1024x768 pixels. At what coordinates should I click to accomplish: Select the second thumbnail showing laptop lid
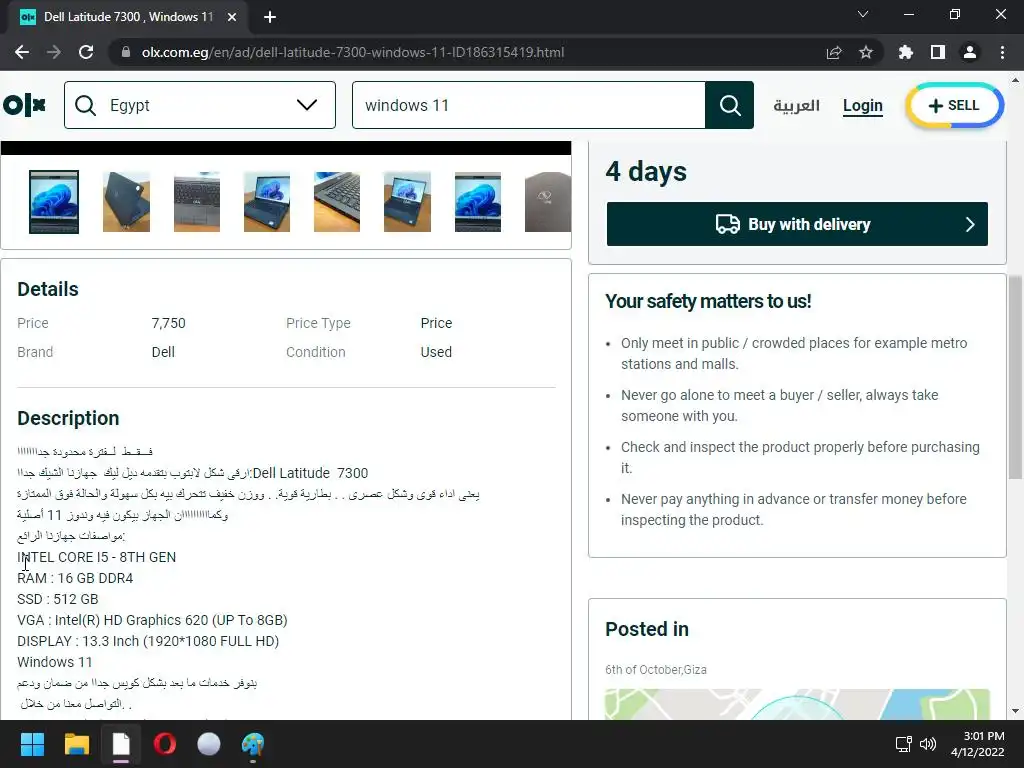tap(126, 202)
